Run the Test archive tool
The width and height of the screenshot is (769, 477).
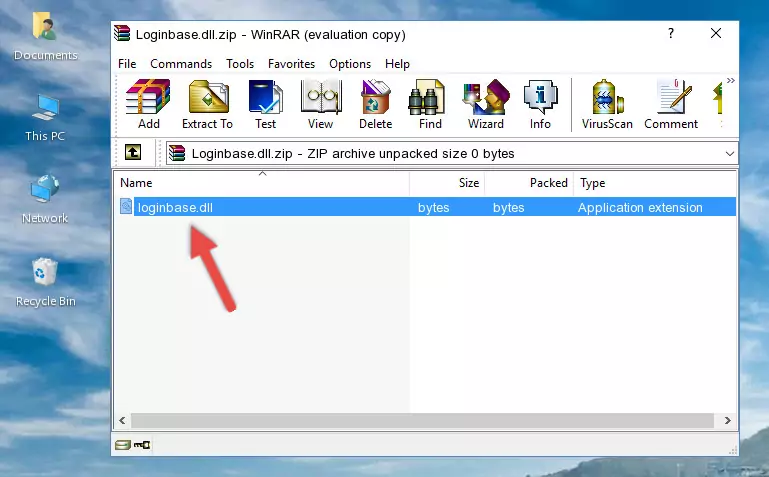265,105
